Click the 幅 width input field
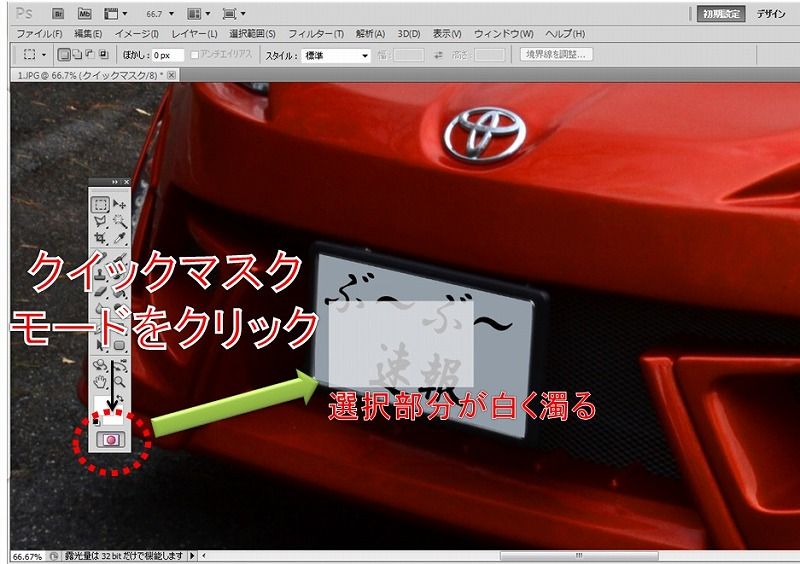The width and height of the screenshot is (800, 564). coord(408,55)
